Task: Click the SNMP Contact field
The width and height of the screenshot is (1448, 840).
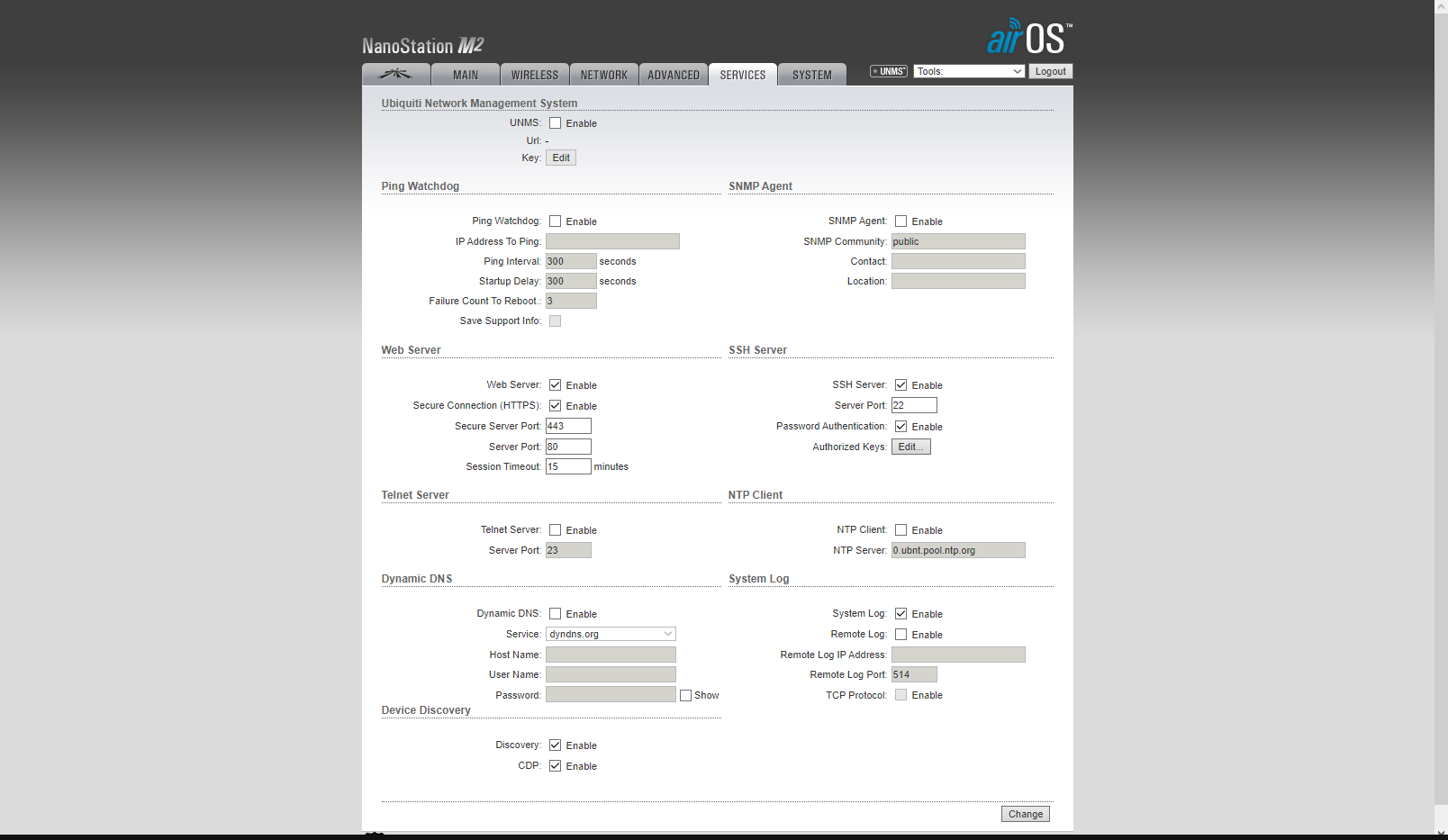Action: click(x=958, y=261)
